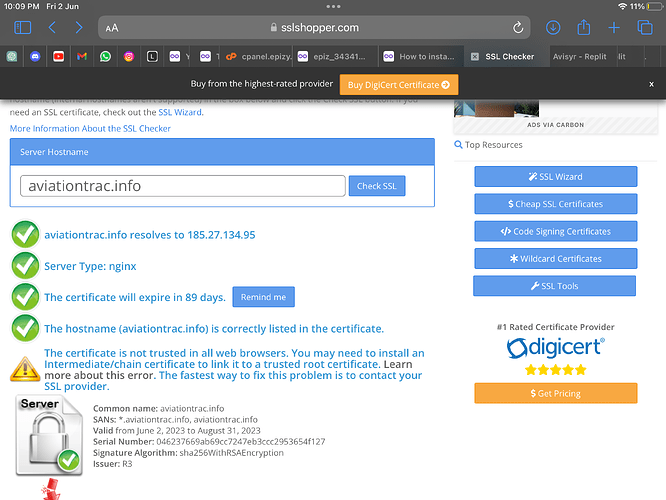
Task: Click the five-star DigiCert rating
Action: tap(556, 370)
